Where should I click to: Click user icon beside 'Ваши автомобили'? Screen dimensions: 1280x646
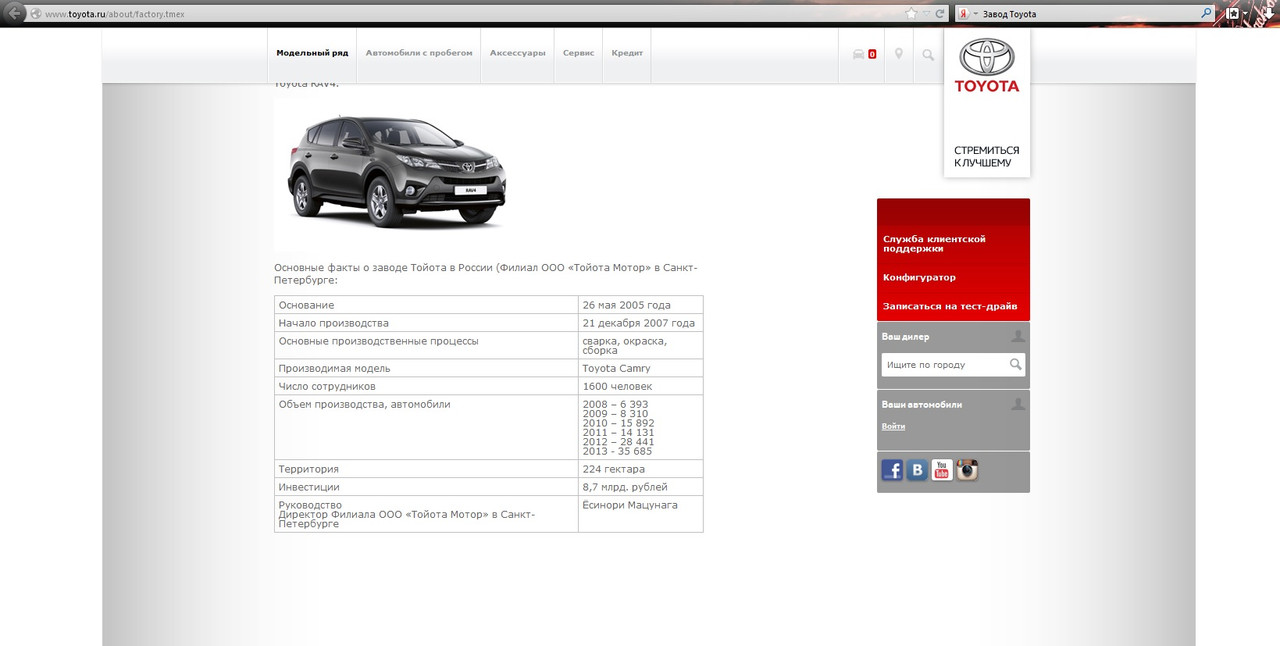point(1018,404)
